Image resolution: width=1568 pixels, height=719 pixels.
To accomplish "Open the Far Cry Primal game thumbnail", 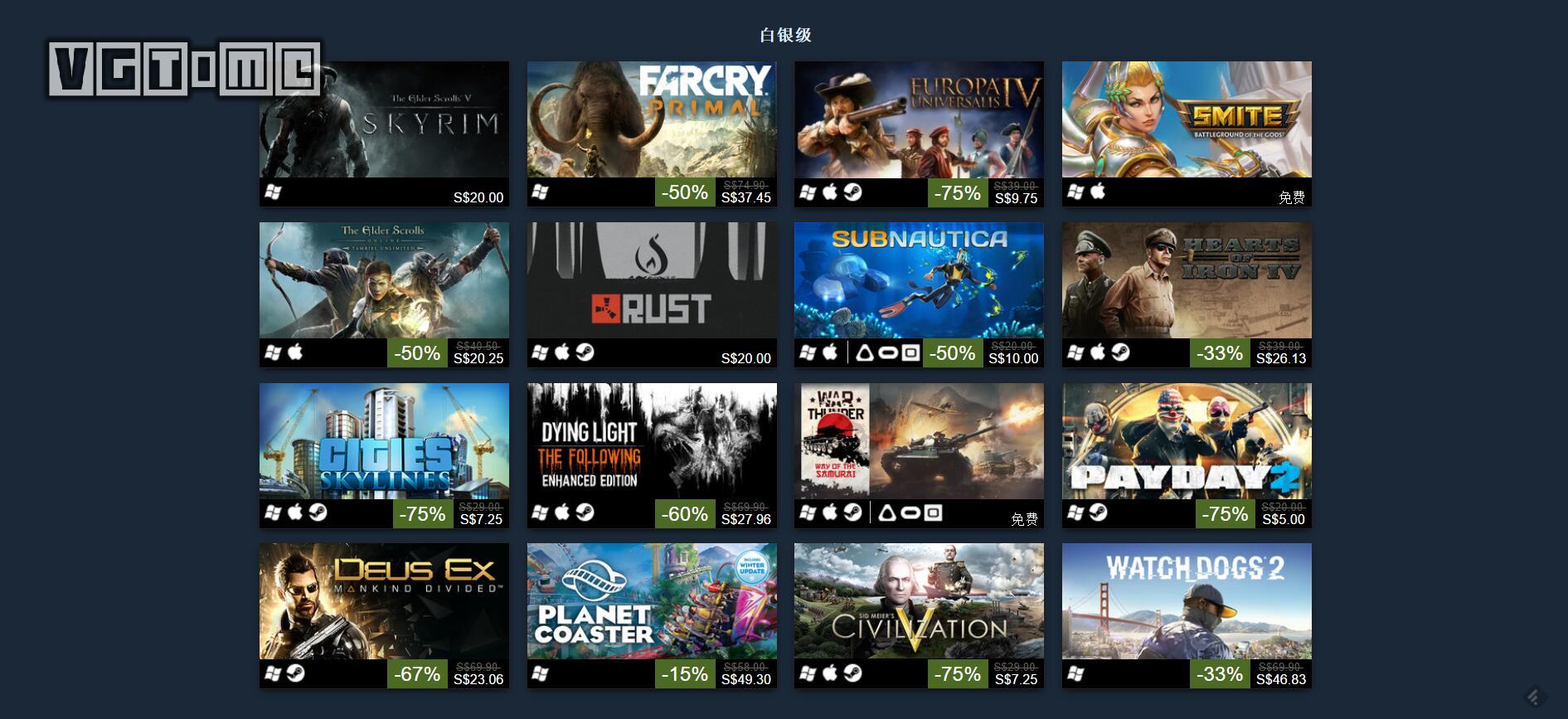I will pos(652,119).
